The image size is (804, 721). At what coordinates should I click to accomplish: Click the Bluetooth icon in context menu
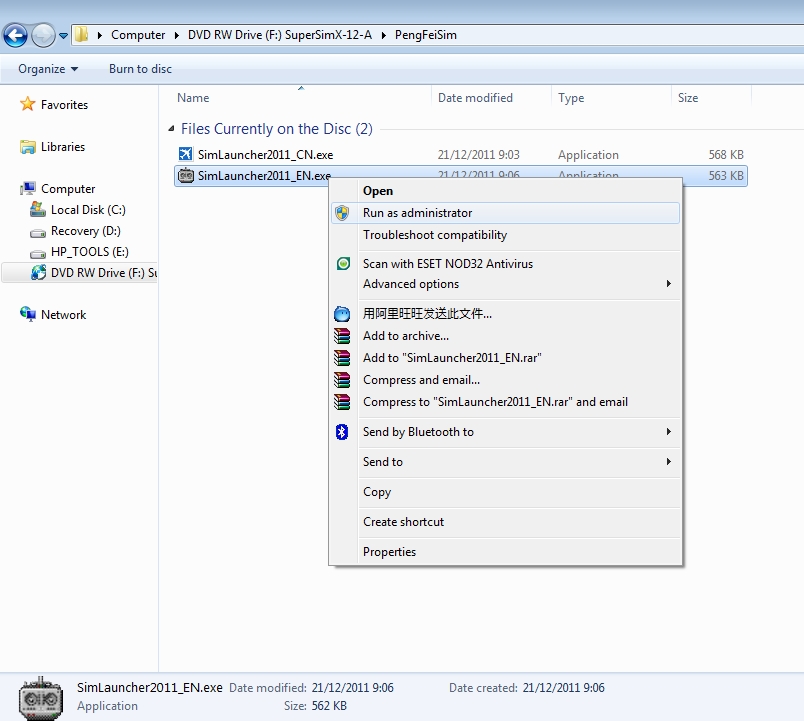pos(342,432)
